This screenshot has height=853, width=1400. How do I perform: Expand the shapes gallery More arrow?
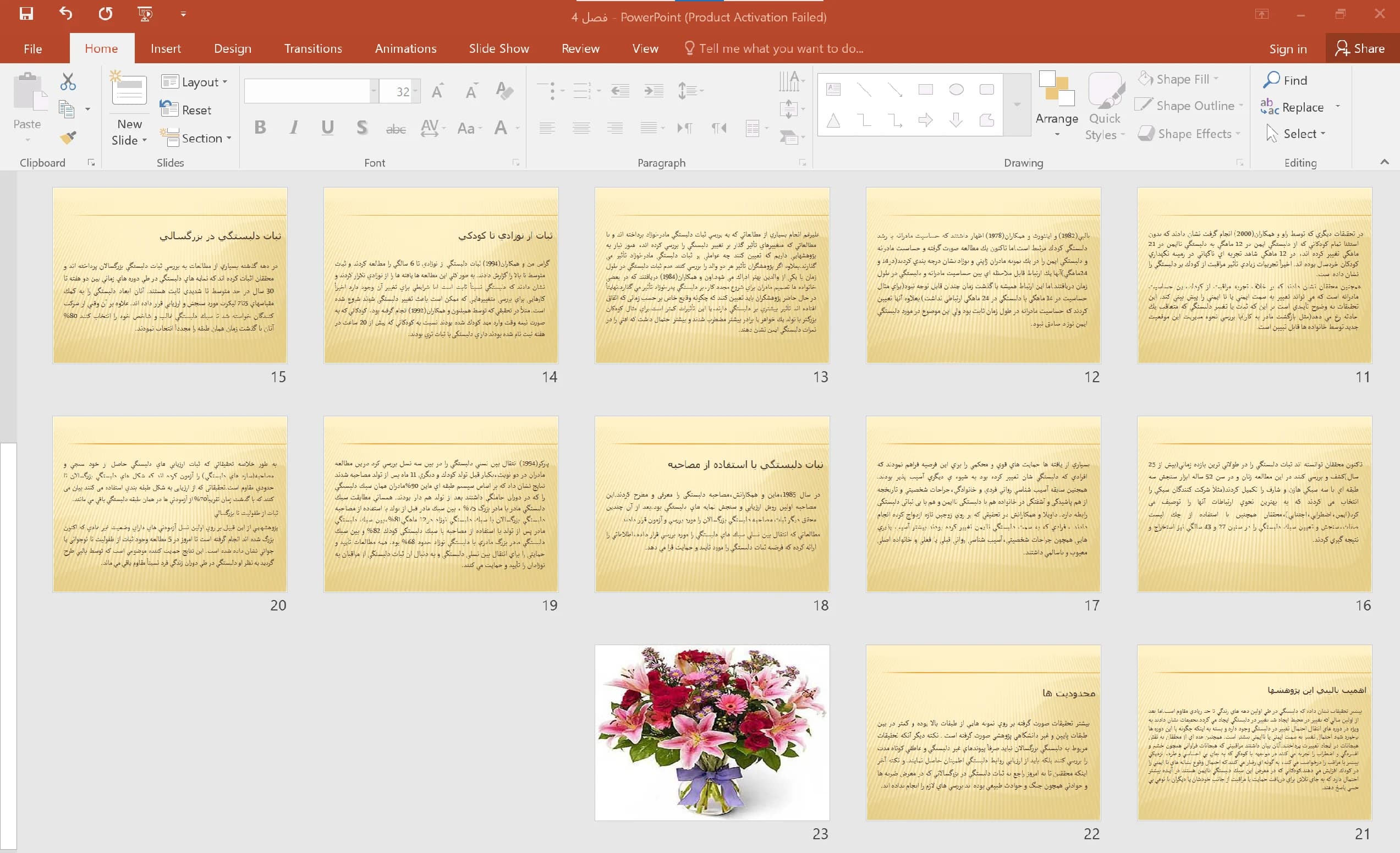[x=1017, y=104]
